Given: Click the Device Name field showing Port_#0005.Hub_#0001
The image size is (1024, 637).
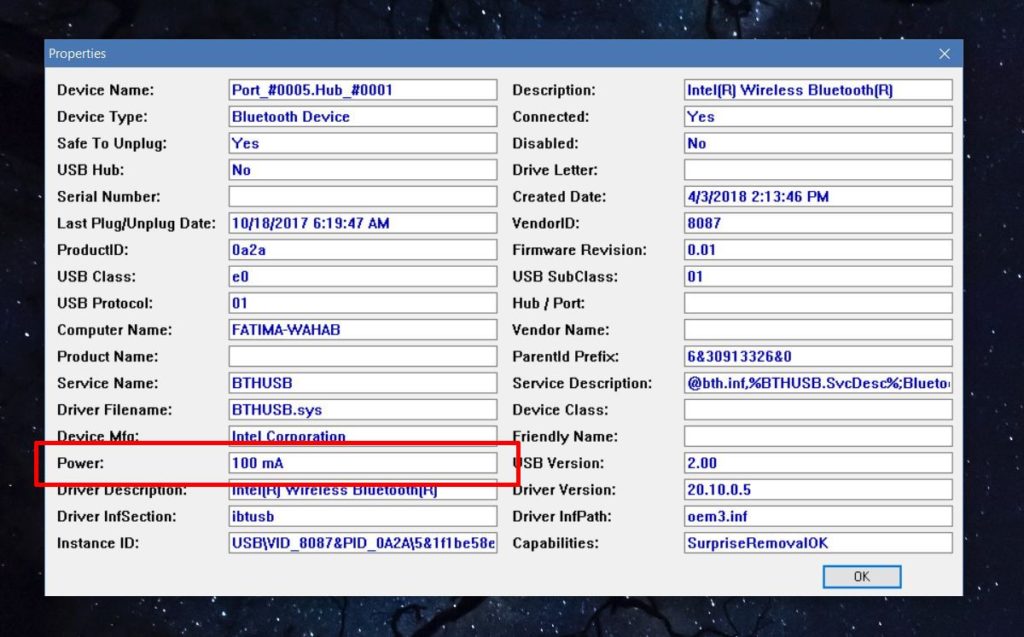Looking at the screenshot, I should tap(360, 89).
